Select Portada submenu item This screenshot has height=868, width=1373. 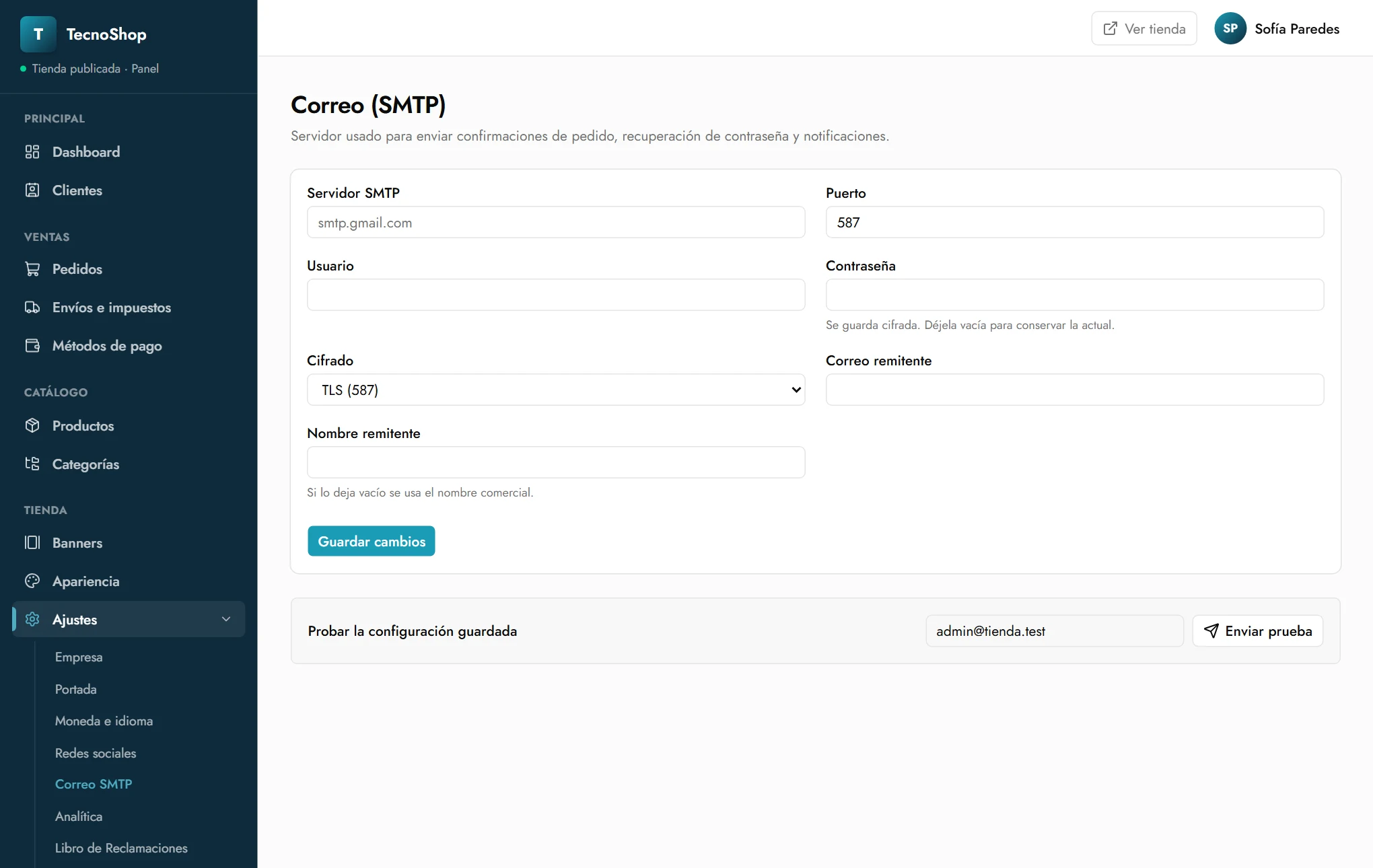[x=76, y=690]
